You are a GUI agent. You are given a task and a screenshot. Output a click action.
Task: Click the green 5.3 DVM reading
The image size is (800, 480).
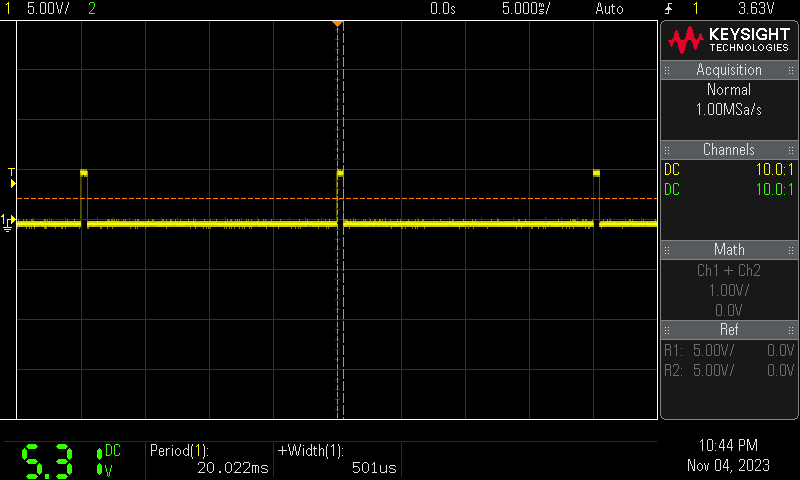coord(47,460)
